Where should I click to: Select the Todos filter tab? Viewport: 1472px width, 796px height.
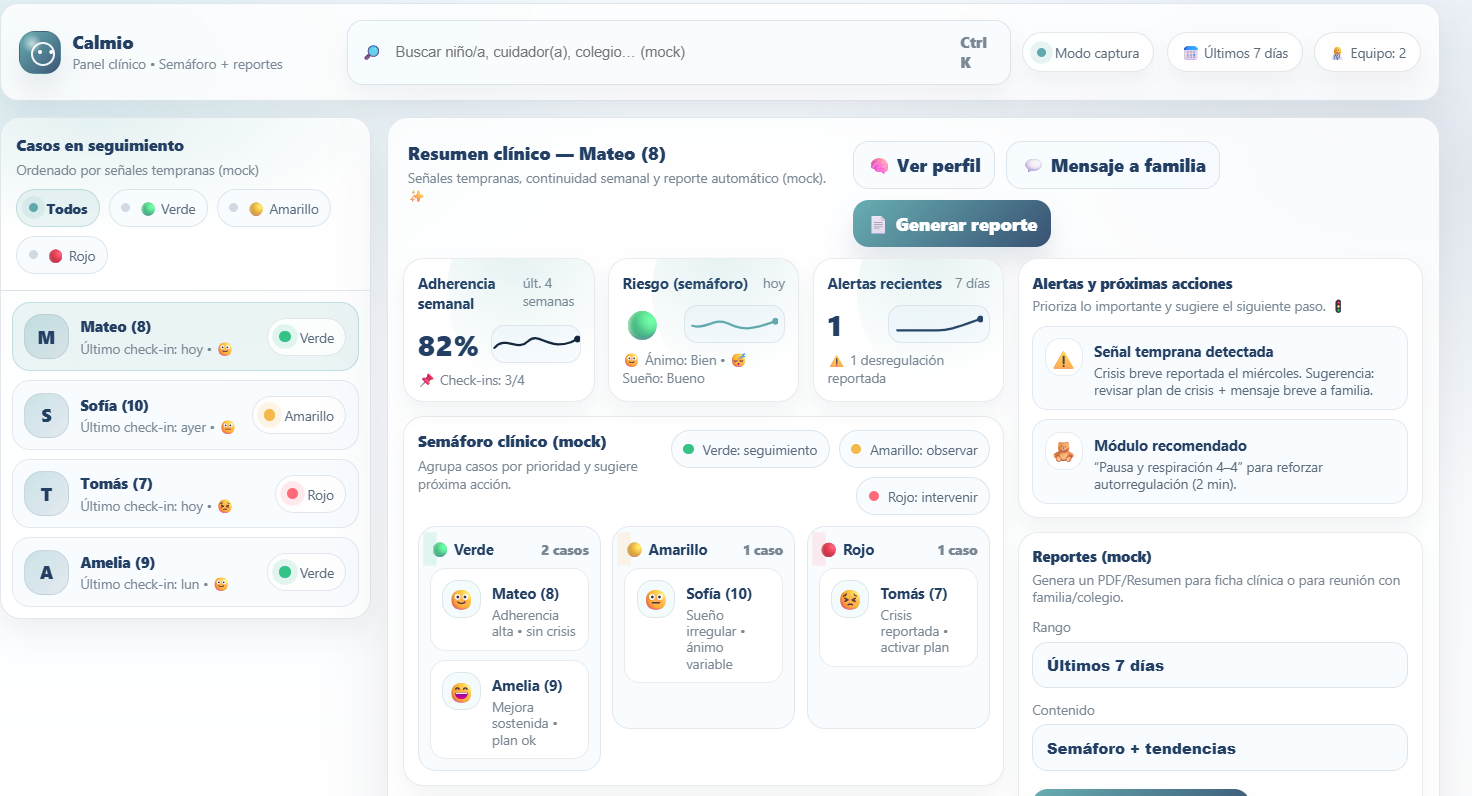coord(57,208)
